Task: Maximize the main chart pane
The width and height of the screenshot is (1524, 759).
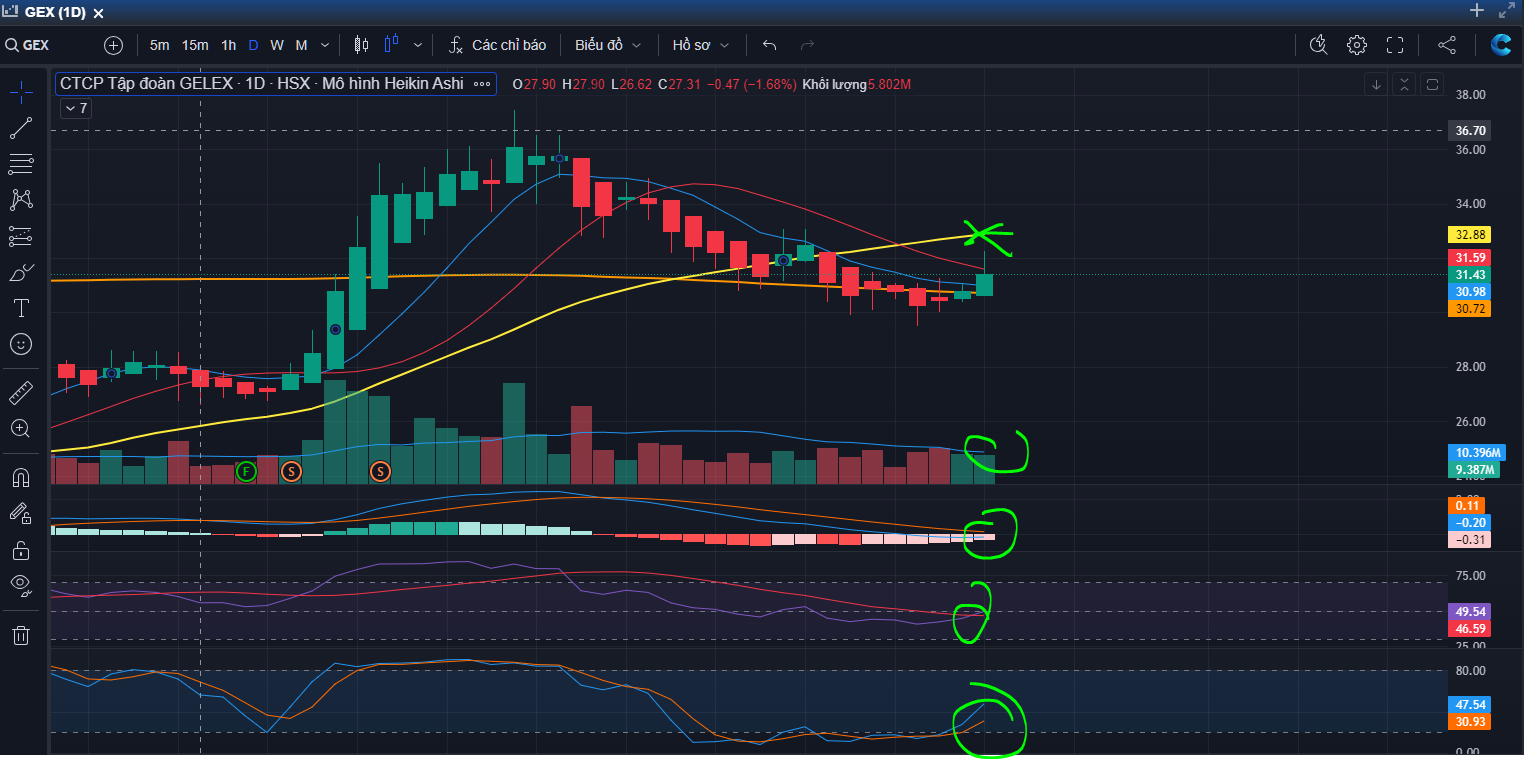Action: tap(1433, 84)
